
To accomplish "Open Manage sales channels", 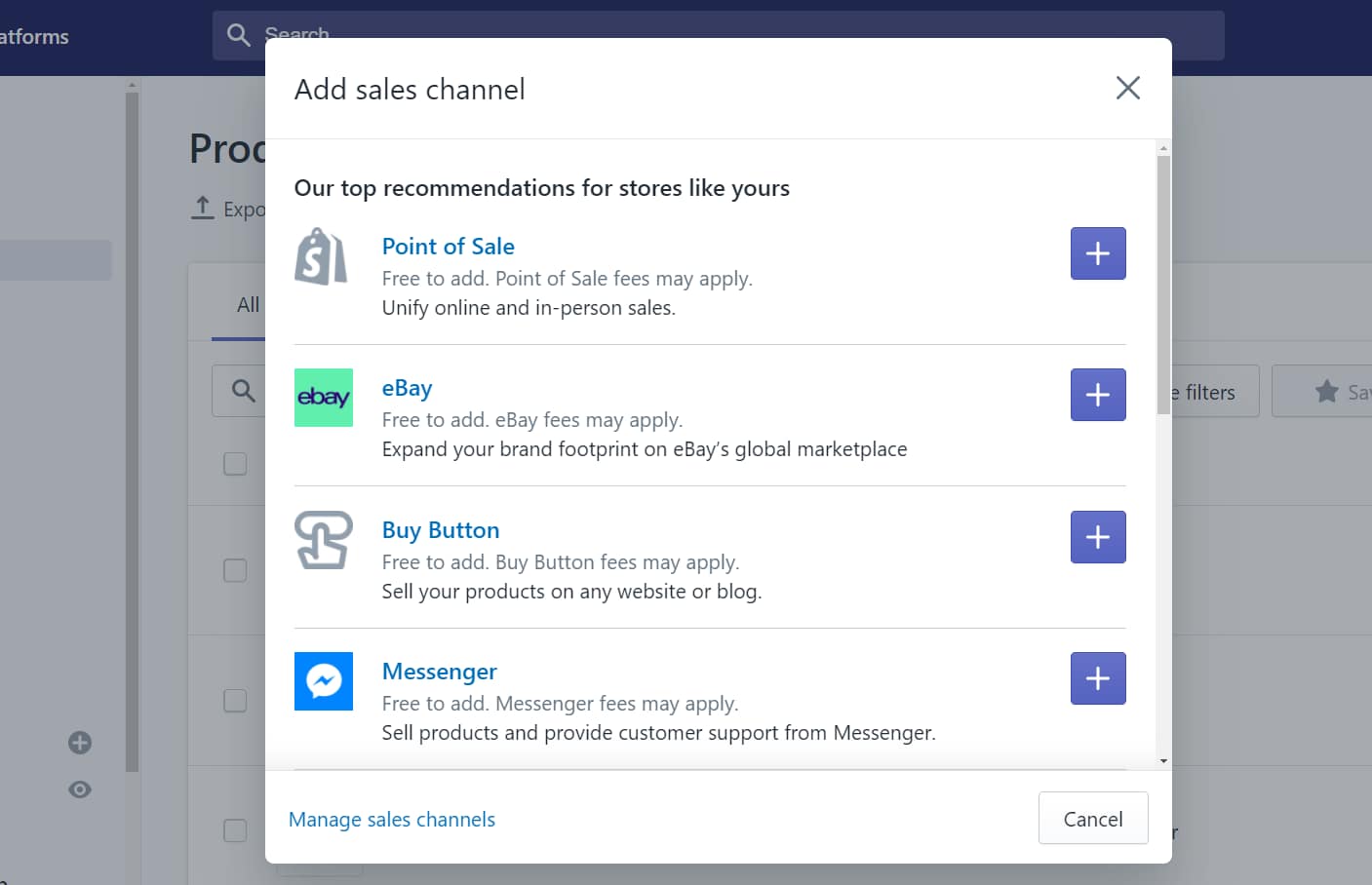I will tap(391, 819).
